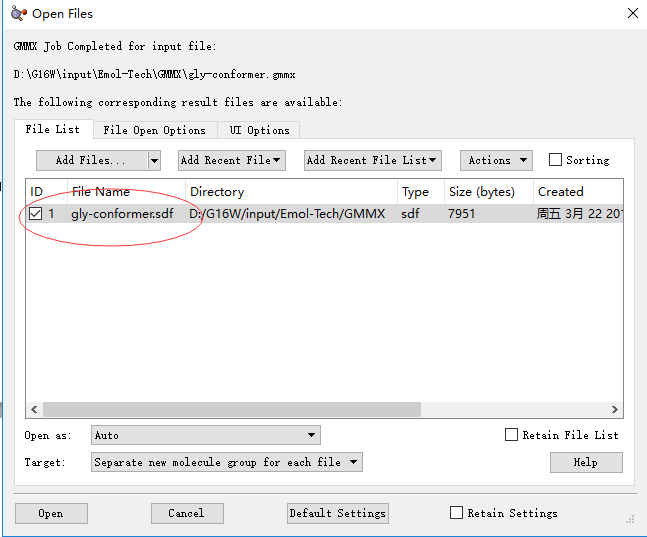The image size is (647, 537).
Task: Click the Default Settings button
Action: 337,513
